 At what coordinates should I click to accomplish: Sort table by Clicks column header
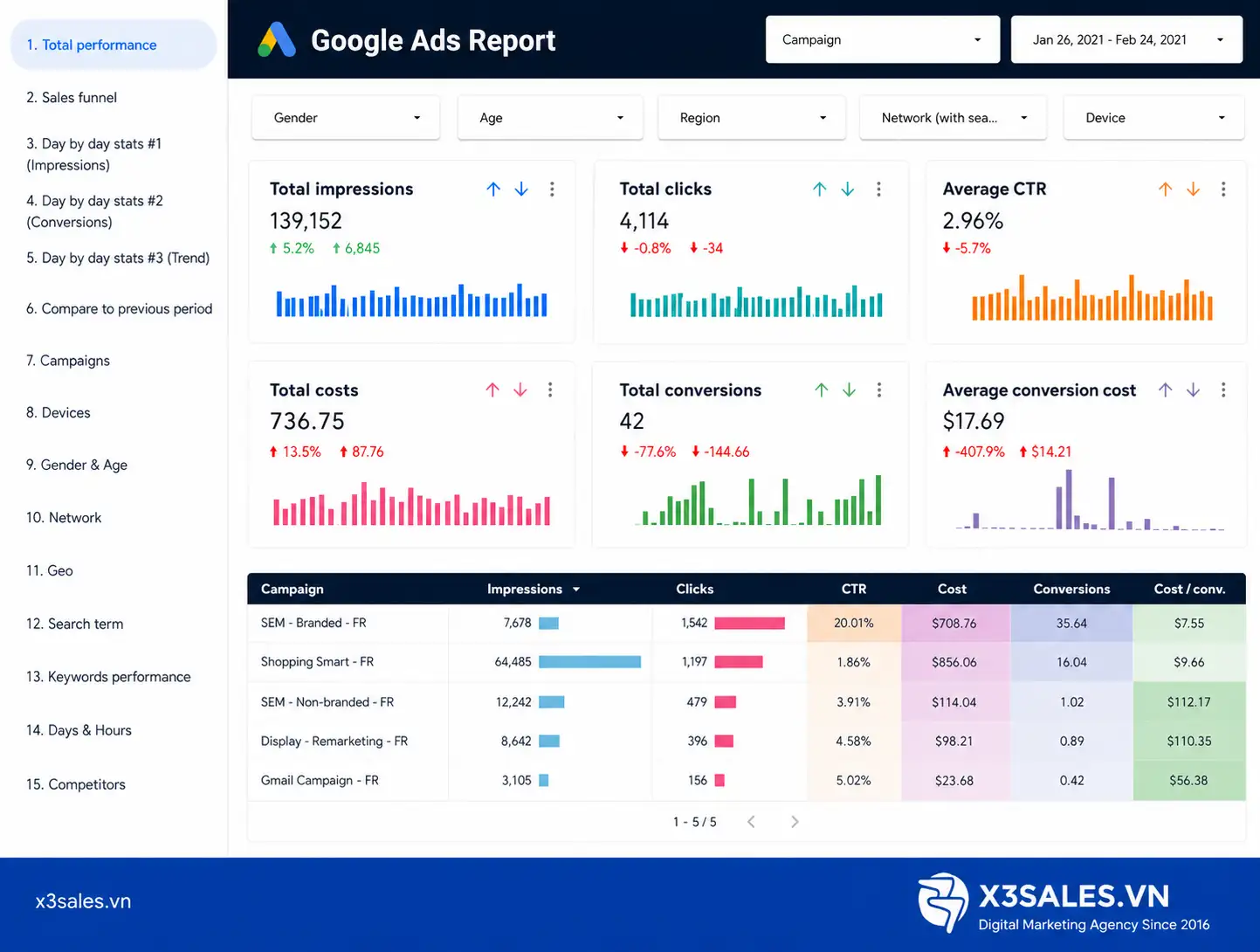pos(695,590)
